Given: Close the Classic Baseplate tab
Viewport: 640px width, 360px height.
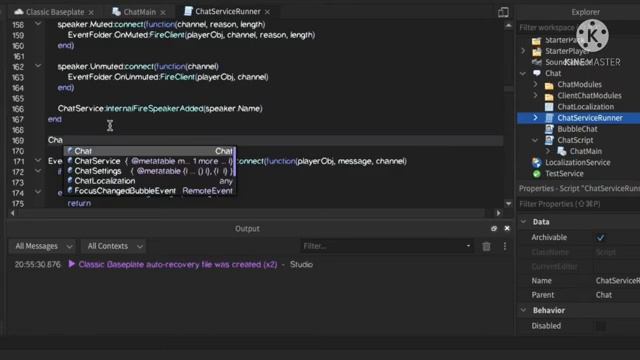Looking at the screenshot, I should (91, 12).
